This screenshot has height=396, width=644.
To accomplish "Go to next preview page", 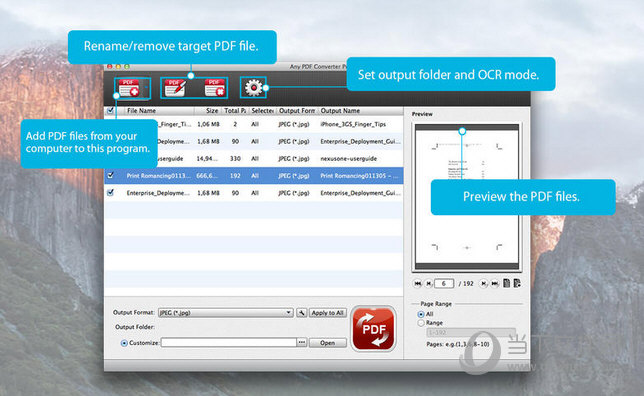I will [484, 283].
